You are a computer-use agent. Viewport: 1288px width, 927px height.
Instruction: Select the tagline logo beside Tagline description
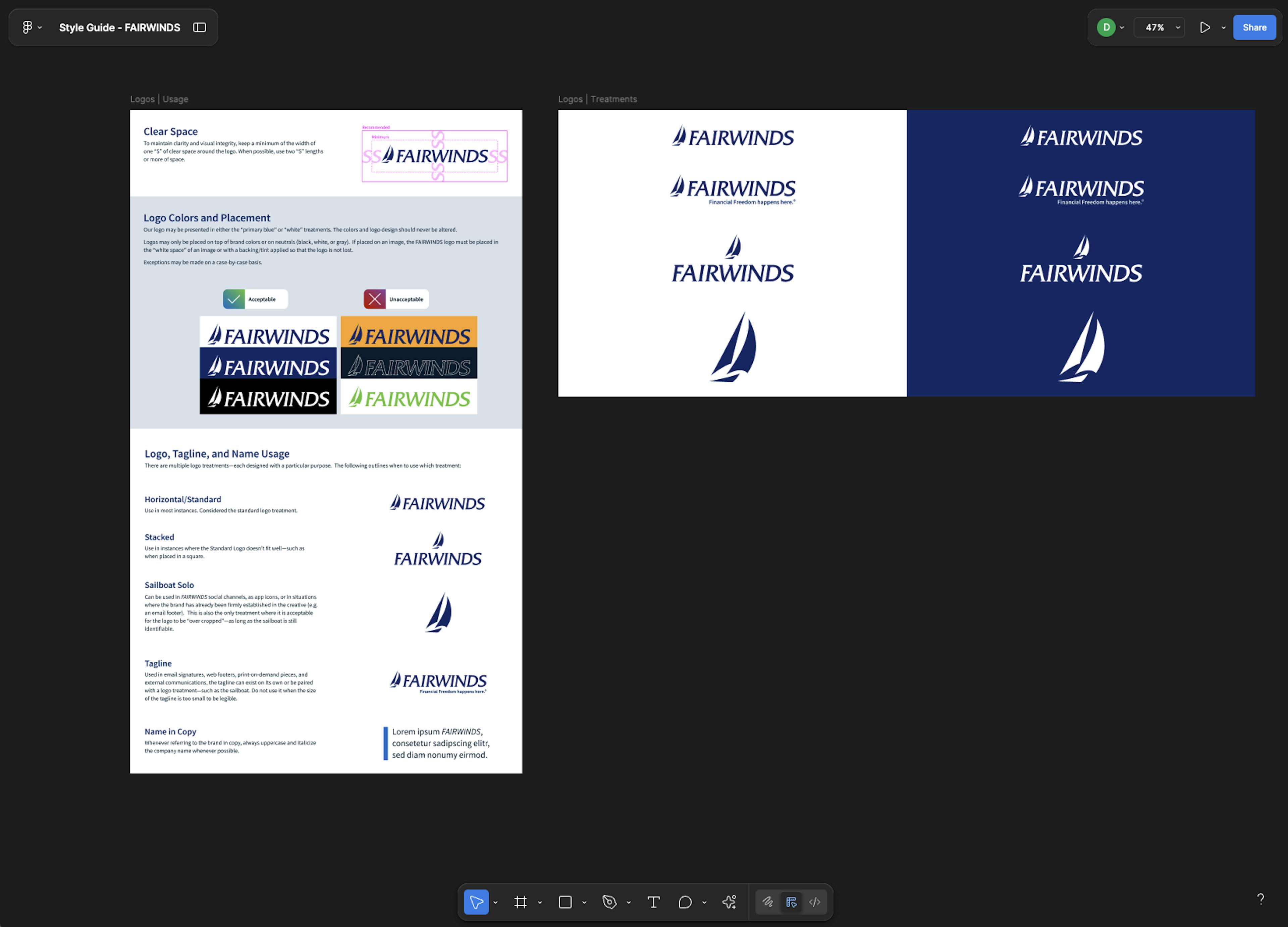coord(438,682)
